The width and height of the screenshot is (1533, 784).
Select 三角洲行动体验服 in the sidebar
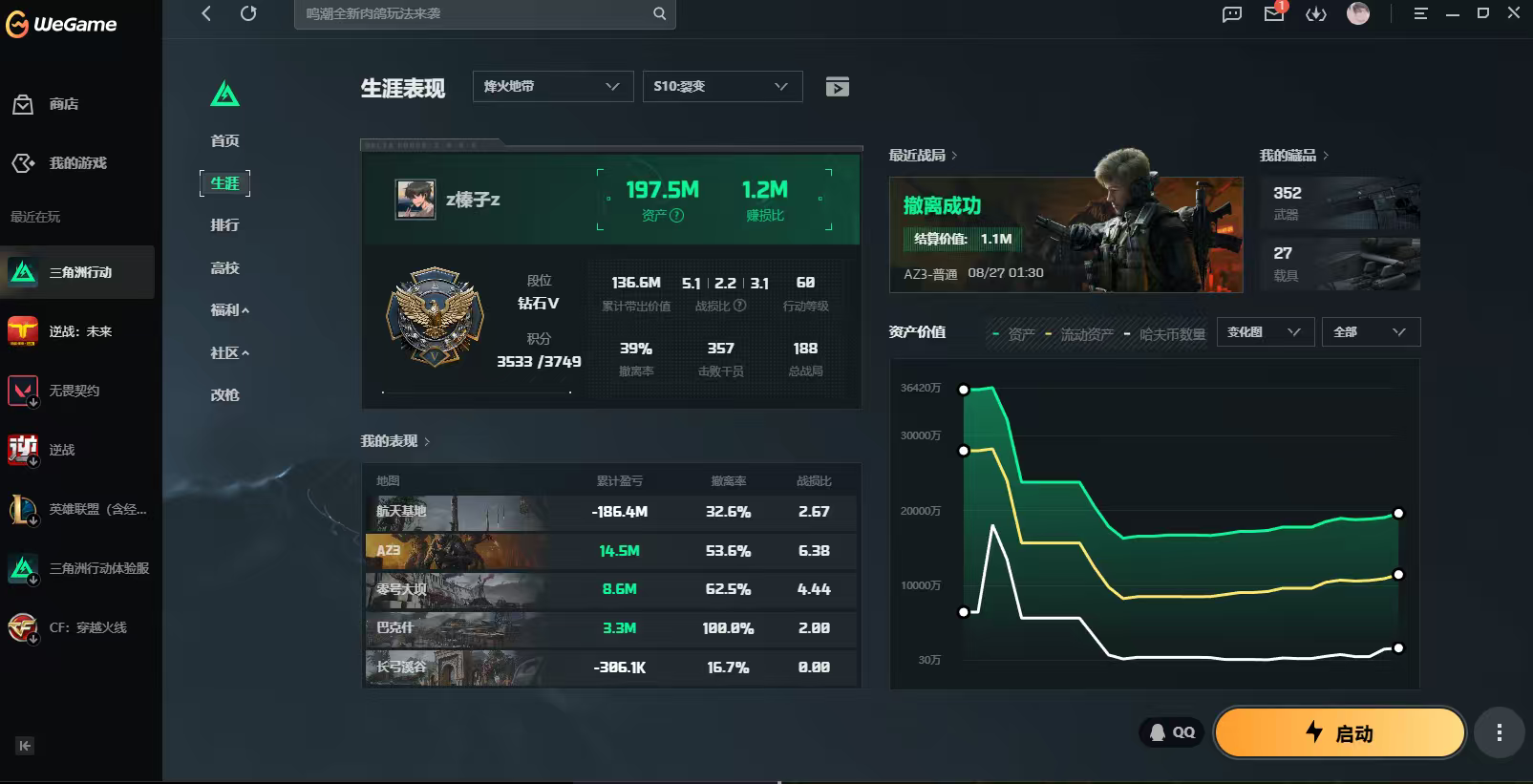[x=77, y=568]
